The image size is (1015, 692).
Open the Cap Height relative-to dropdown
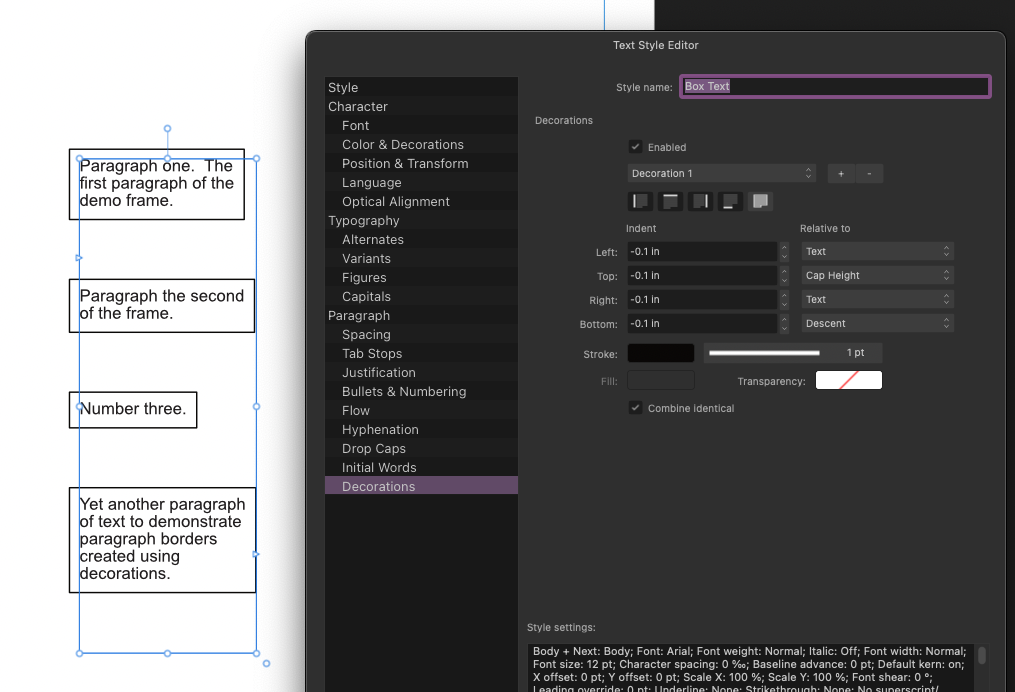click(x=877, y=275)
